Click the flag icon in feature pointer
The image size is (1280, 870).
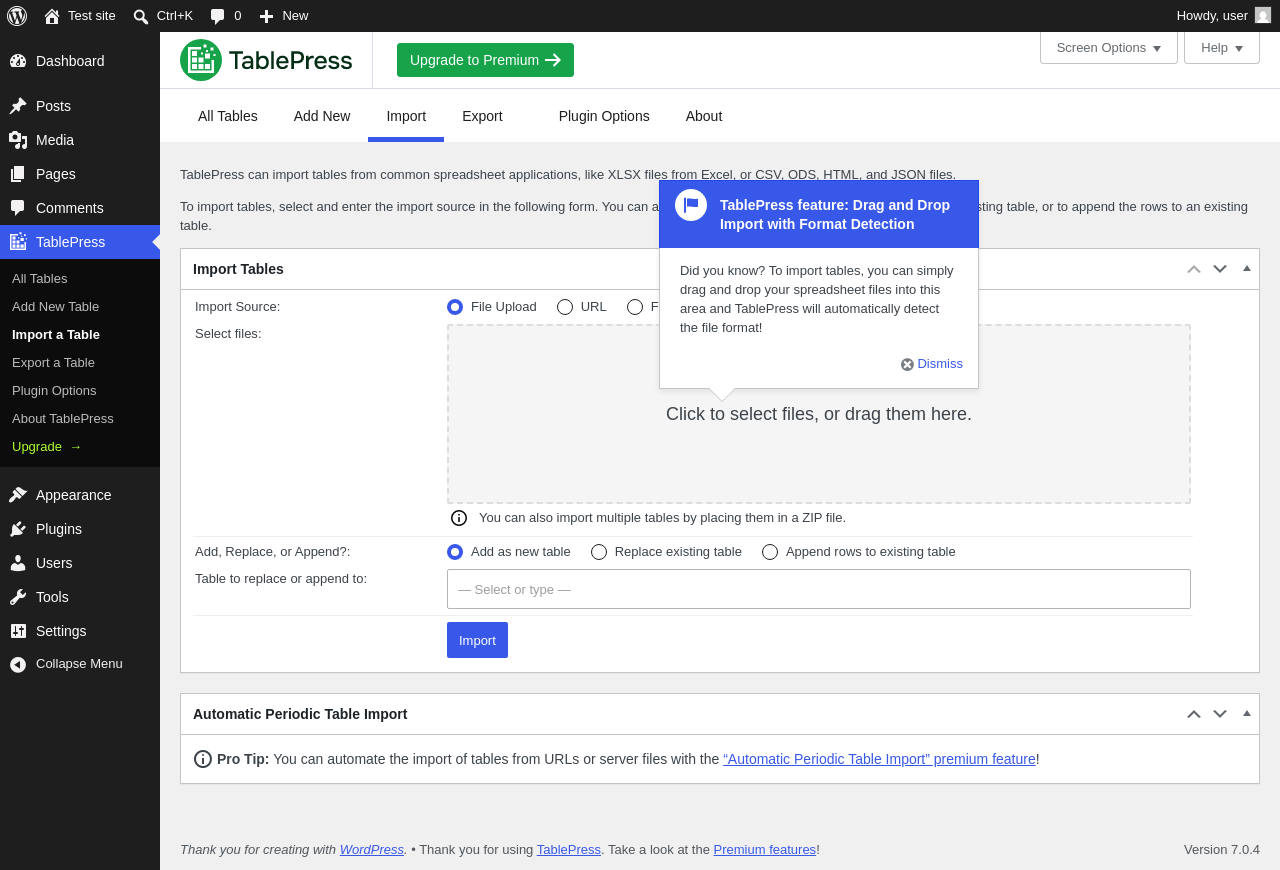point(691,205)
